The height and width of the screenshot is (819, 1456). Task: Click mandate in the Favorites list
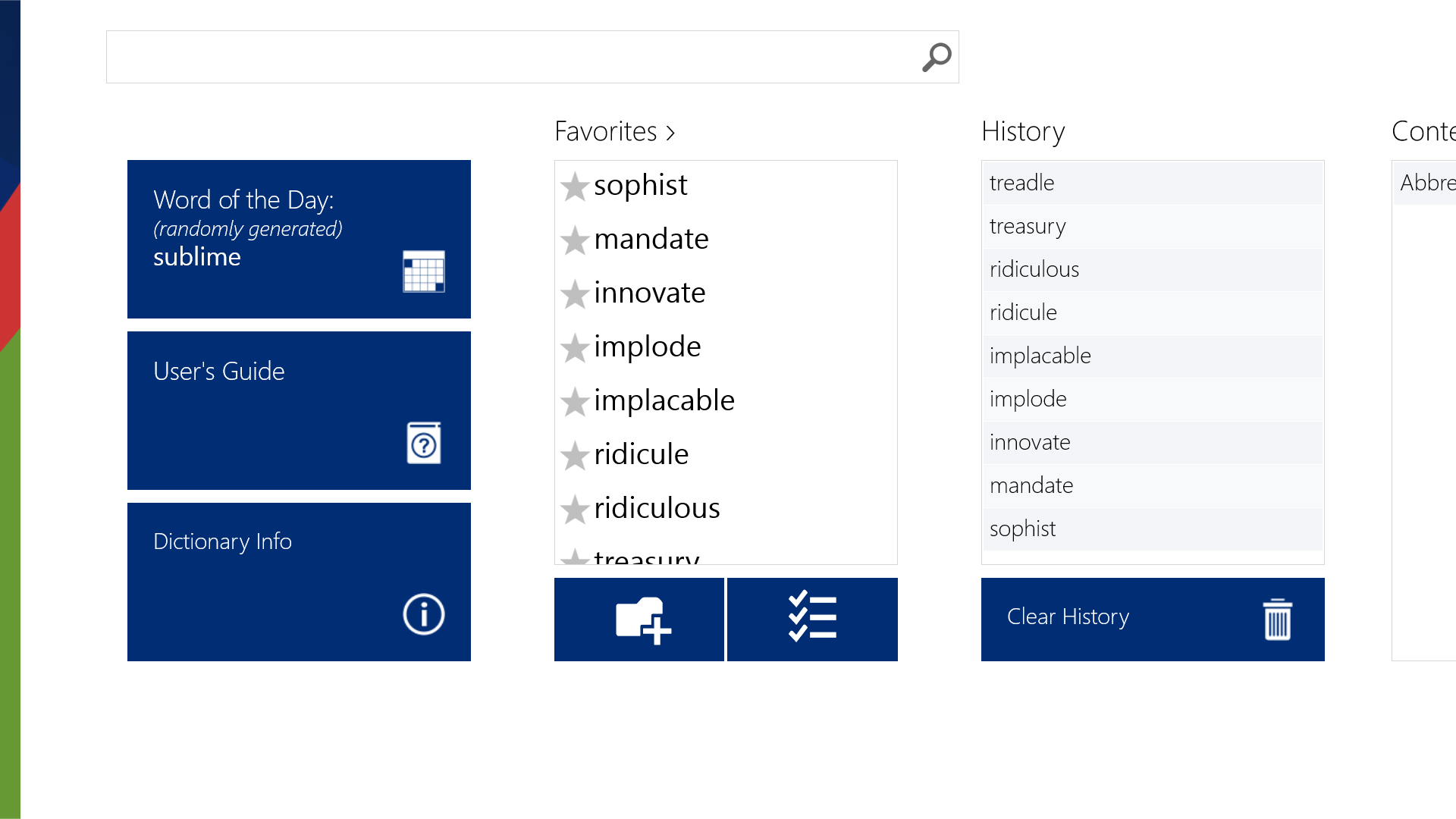pos(651,238)
